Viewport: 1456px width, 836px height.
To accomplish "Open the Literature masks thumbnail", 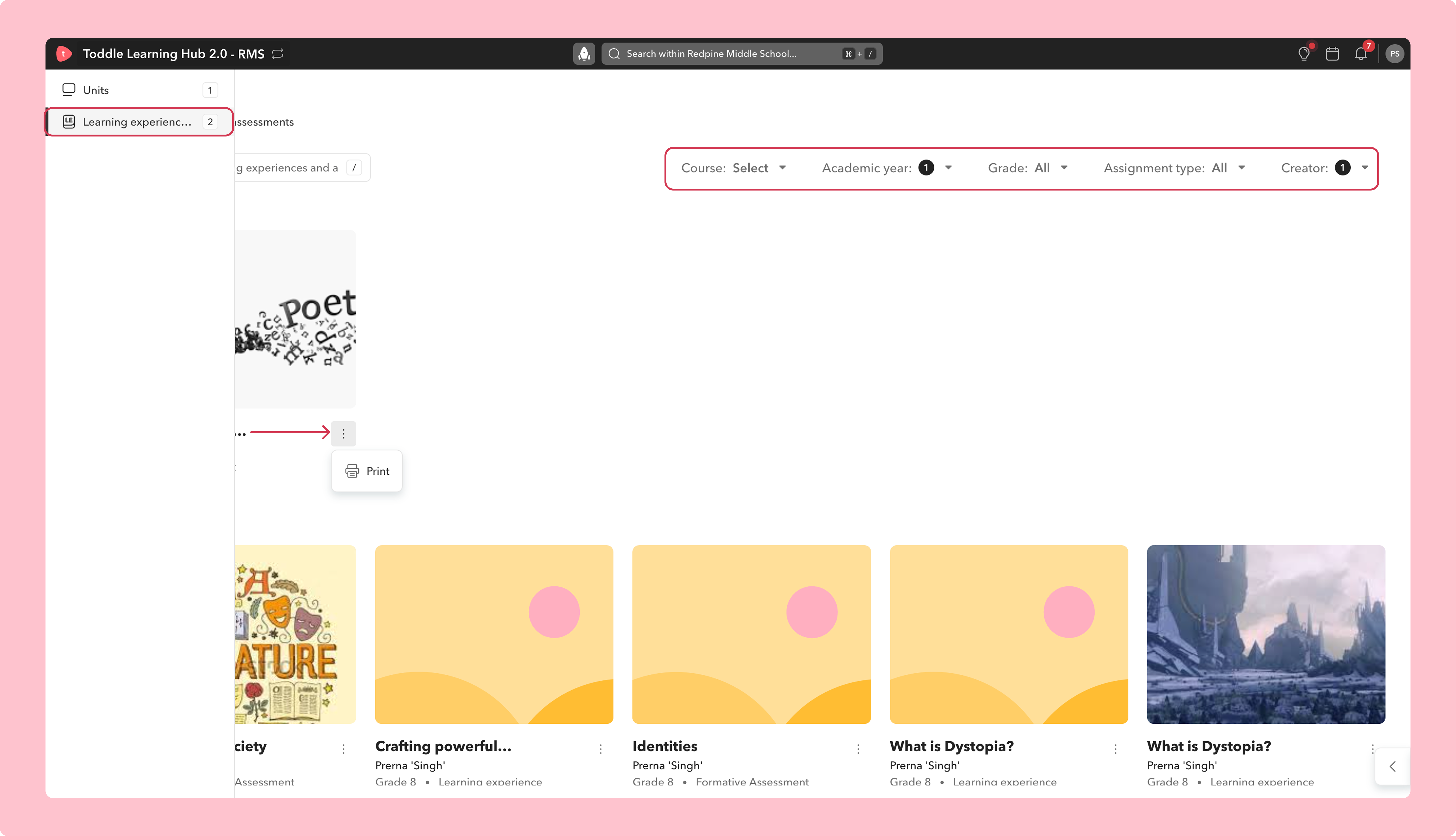I will 295,635.
